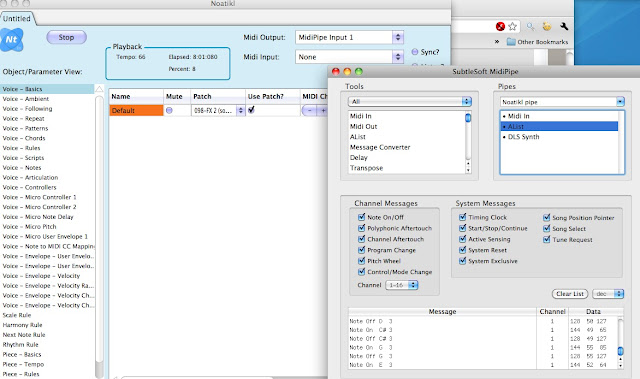Open the dec data format dropdown
The height and width of the screenshot is (379, 640).
click(608, 294)
